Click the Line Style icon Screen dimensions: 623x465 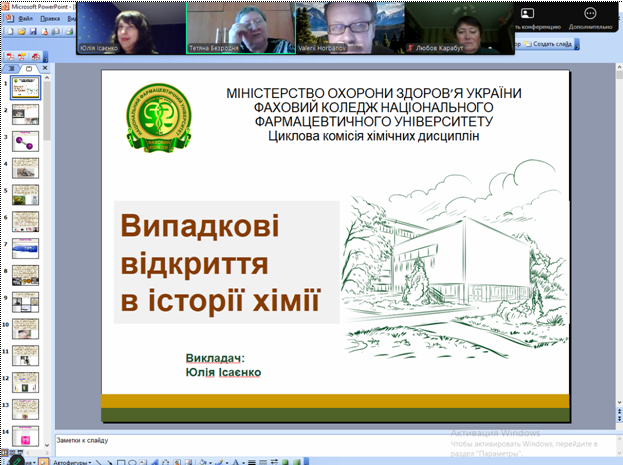(x=252, y=462)
